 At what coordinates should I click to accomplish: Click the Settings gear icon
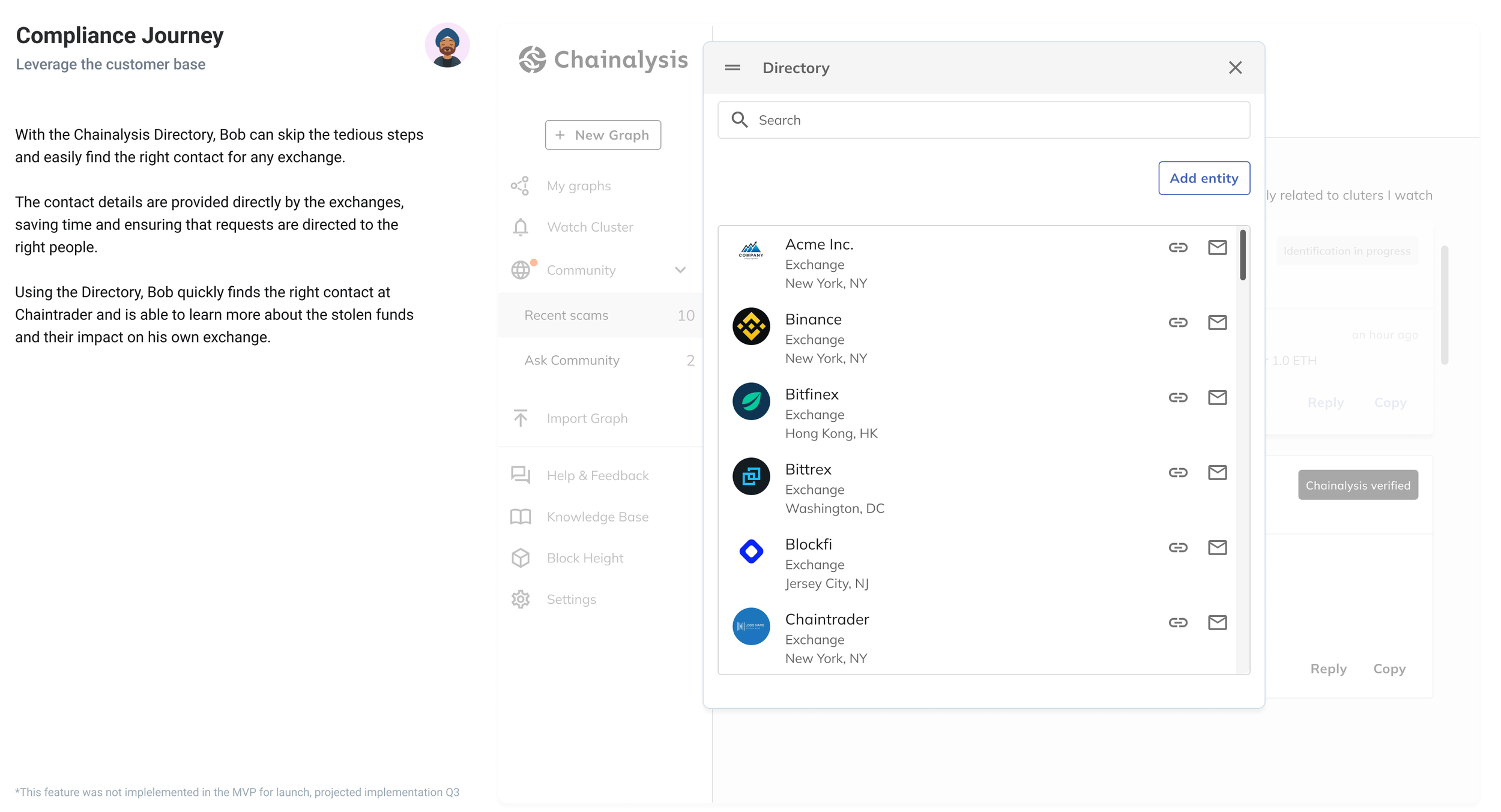pos(520,600)
